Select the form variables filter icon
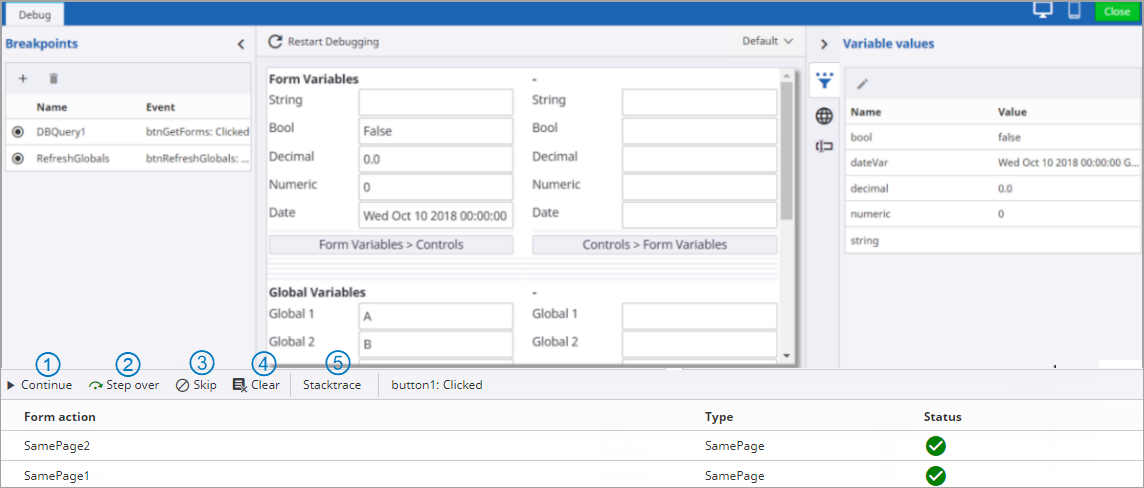Image resolution: width=1144 pixels, height=488 pixels. pos(824,82)
